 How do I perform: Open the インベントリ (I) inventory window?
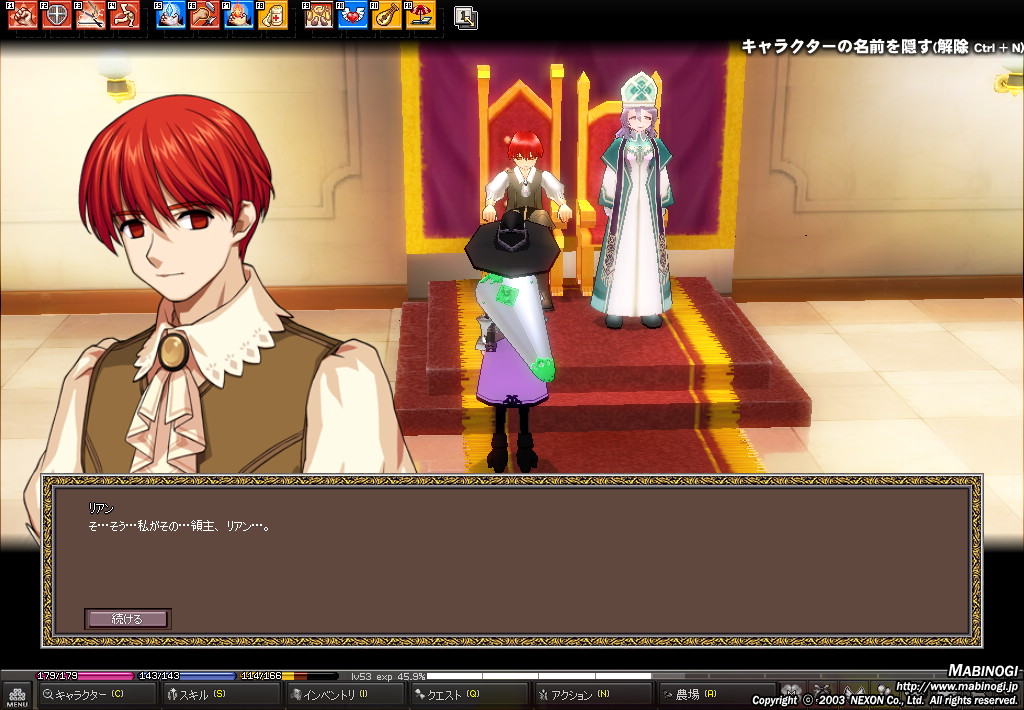click(344, 695)
